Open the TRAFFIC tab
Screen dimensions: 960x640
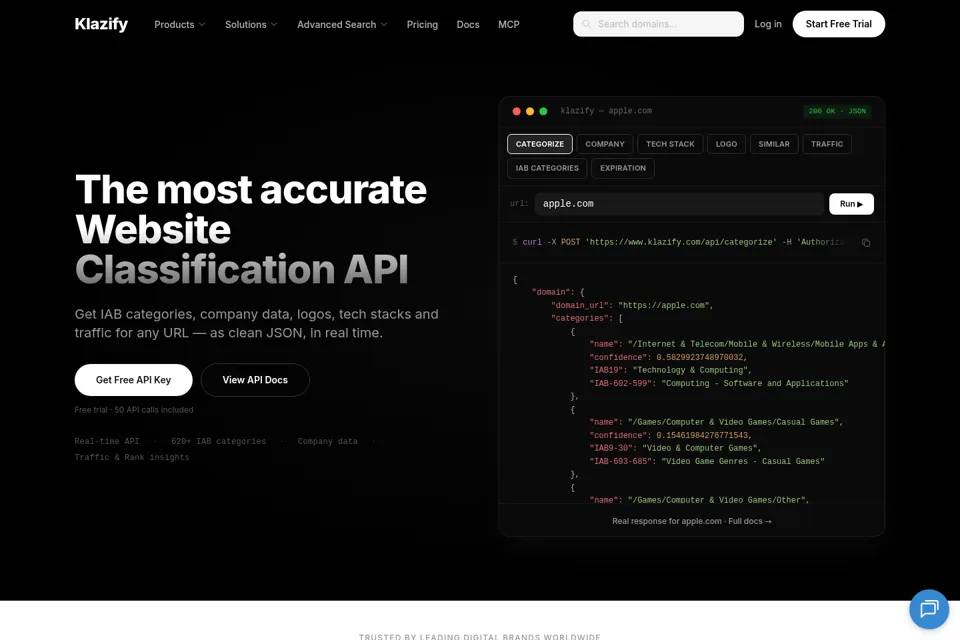827,144
